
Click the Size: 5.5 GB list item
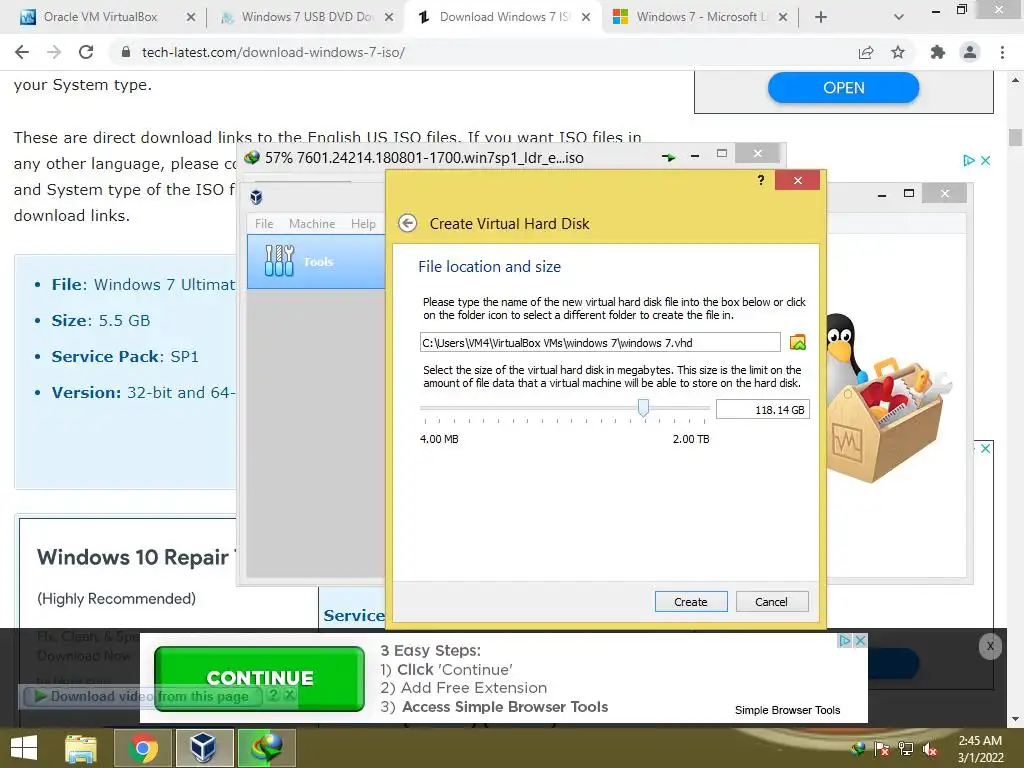(x=101, y=321)
